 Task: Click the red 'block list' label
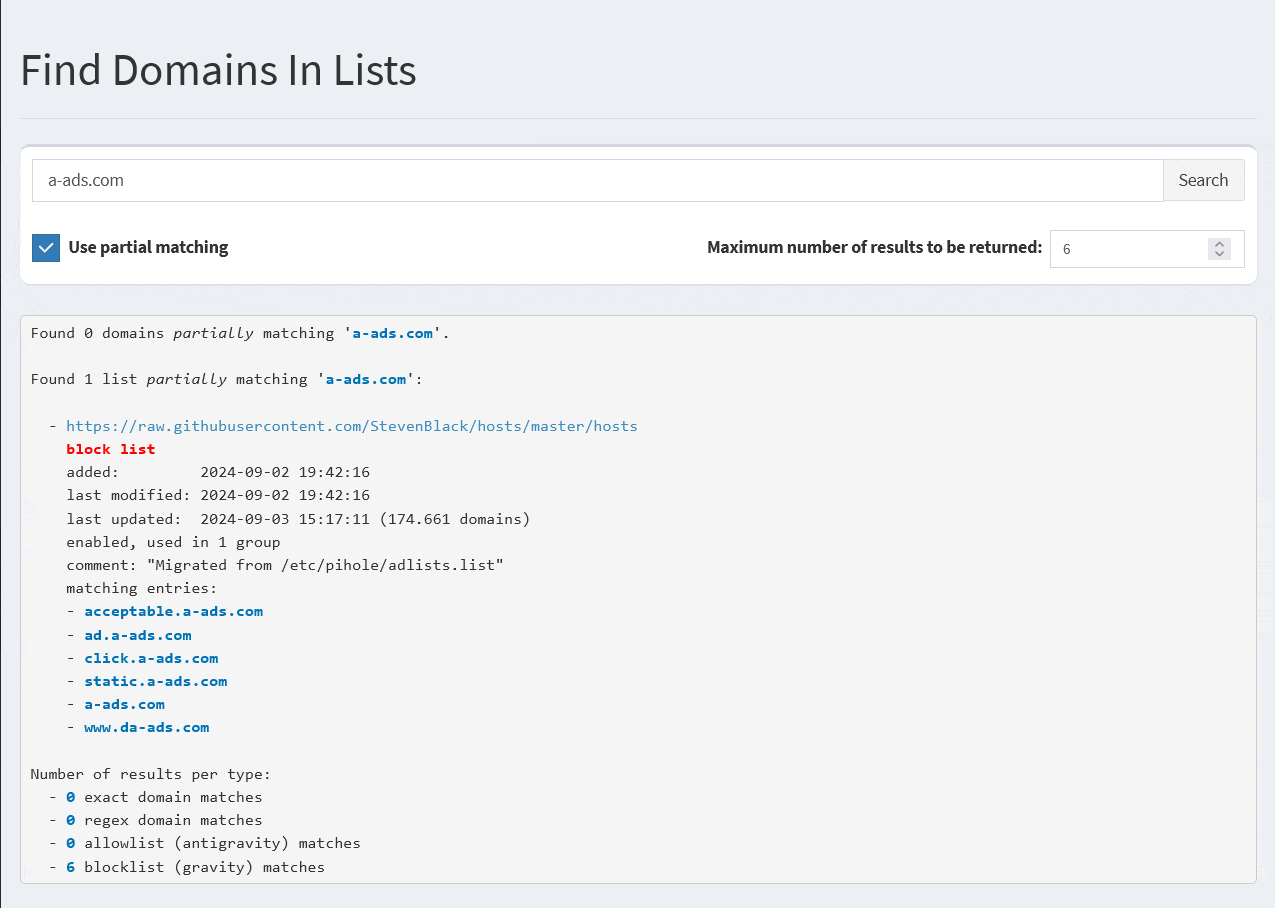[110, 449]
